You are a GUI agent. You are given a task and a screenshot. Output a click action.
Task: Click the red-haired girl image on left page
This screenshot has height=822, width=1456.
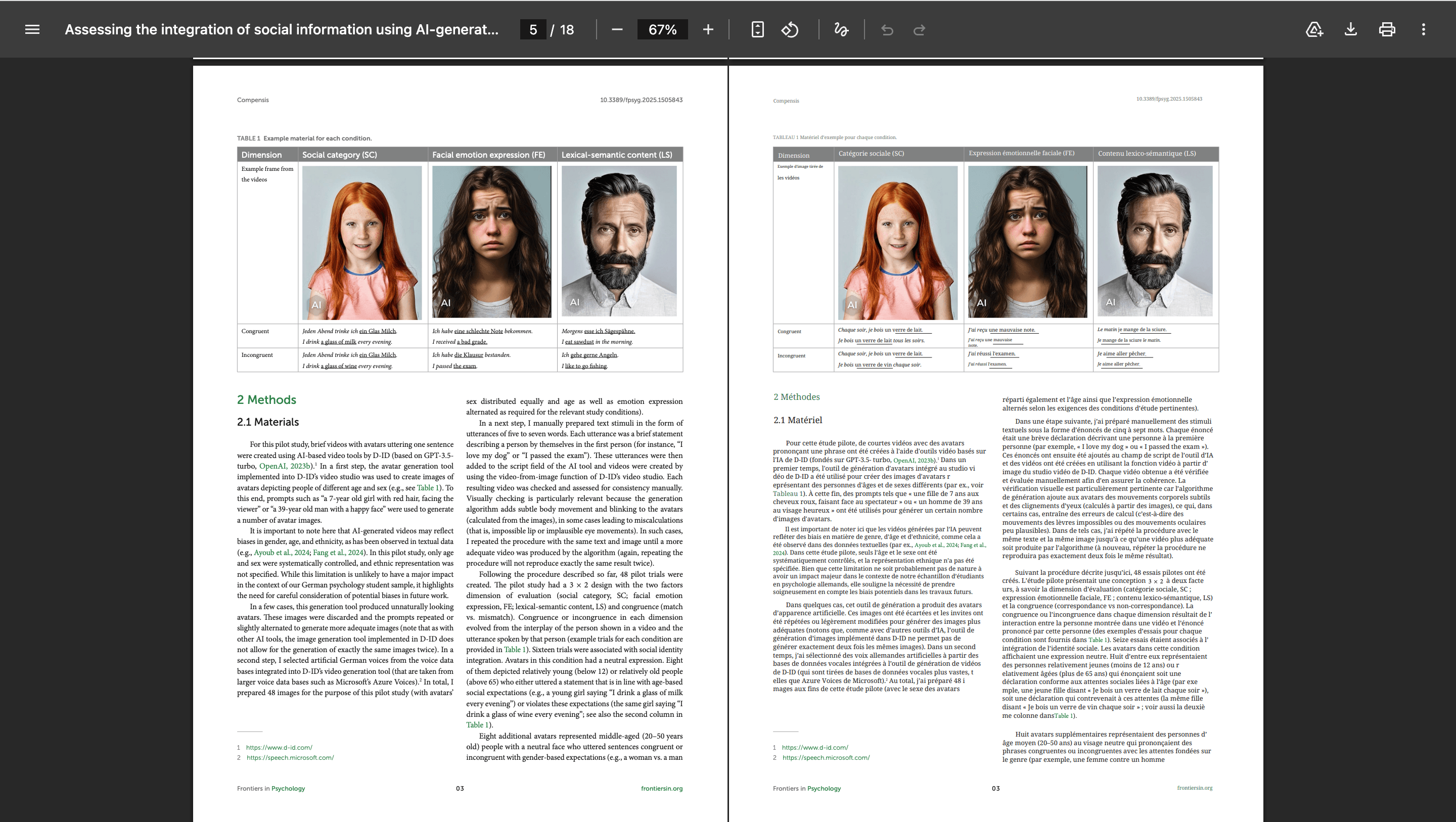362,243
